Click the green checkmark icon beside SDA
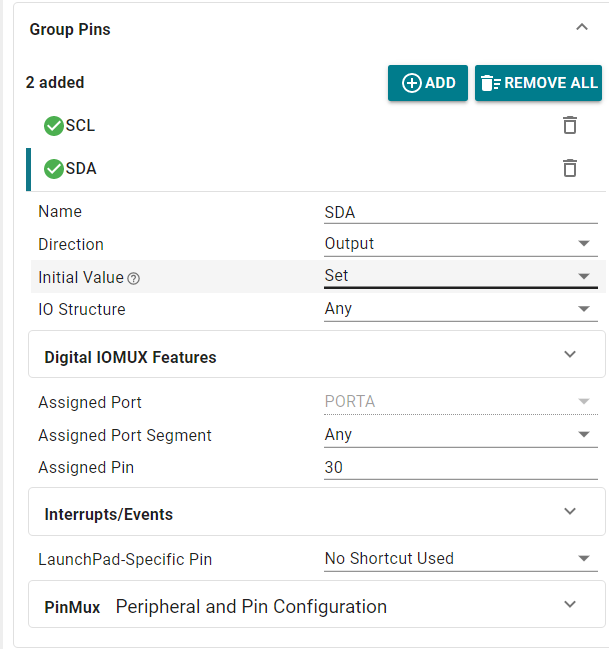609x649 pixels. 54,169
